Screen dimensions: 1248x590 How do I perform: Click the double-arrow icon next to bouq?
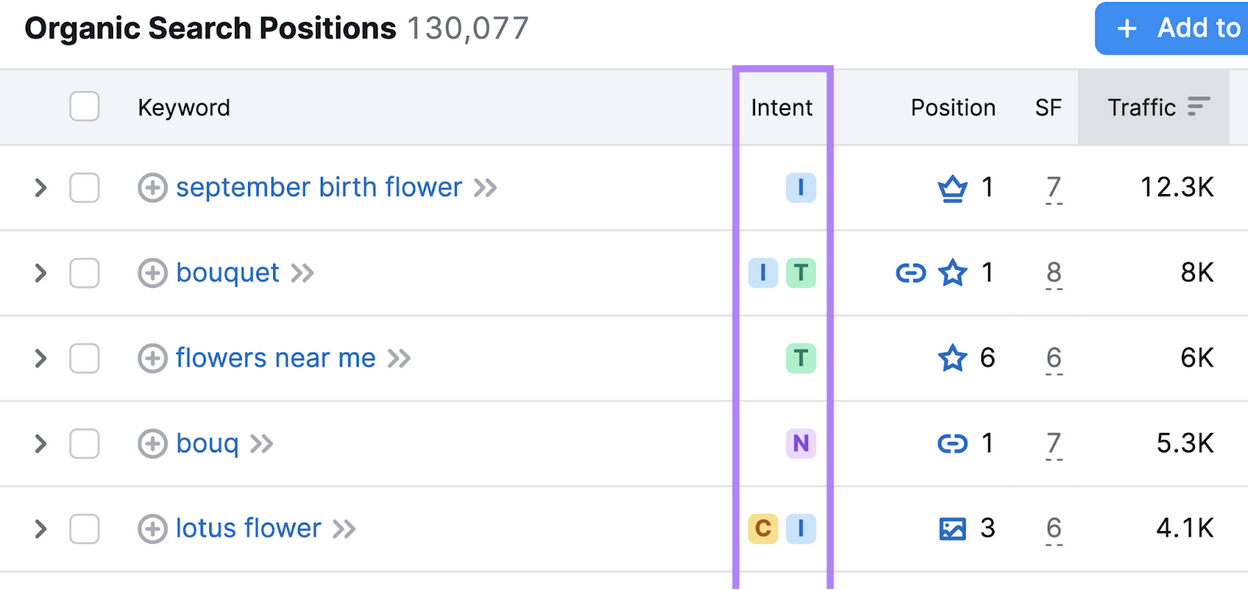tap(262, 443)
